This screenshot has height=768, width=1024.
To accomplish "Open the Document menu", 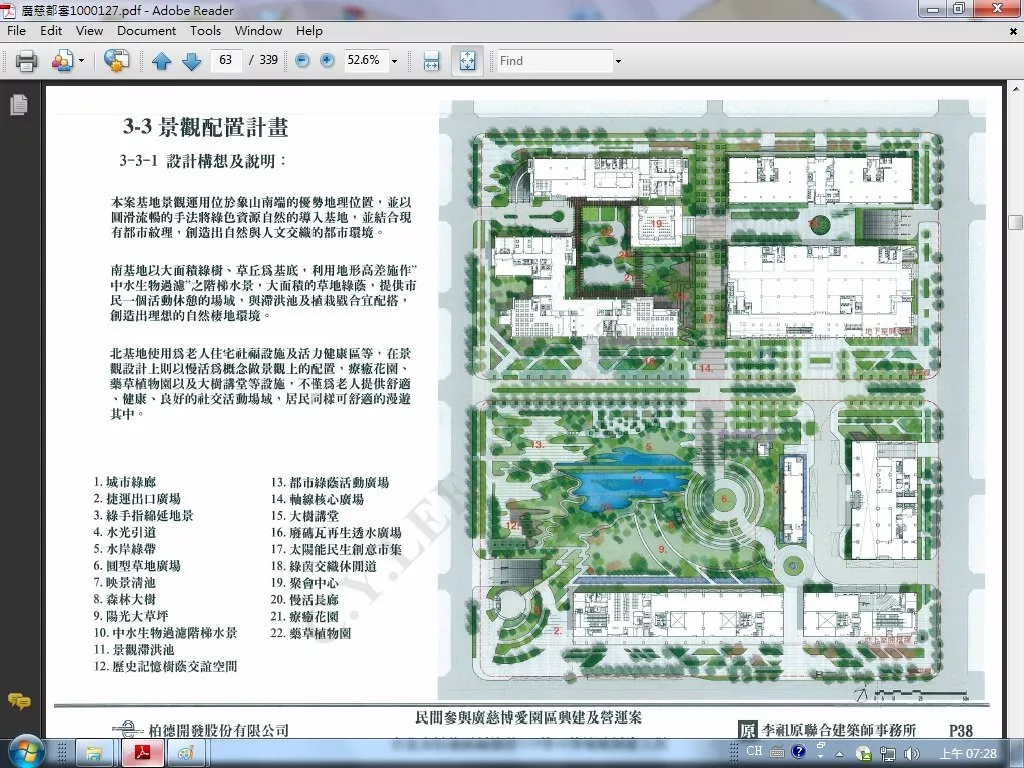I will 146,31.
